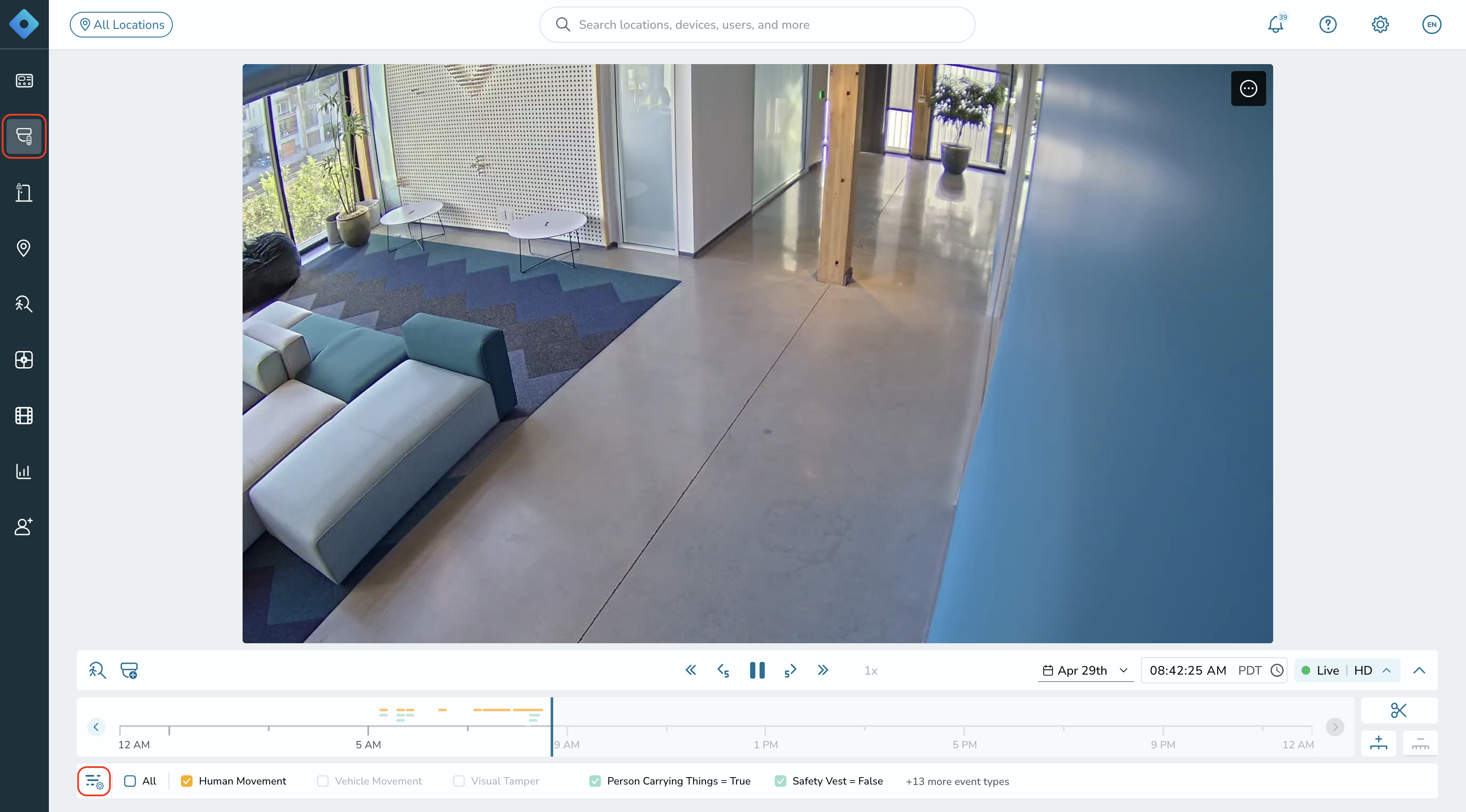Image resolution: width=1466 pixels, height=812 pixels.
Task: Check the Vehicle Movement checkbox
Action: coord(323,781)
